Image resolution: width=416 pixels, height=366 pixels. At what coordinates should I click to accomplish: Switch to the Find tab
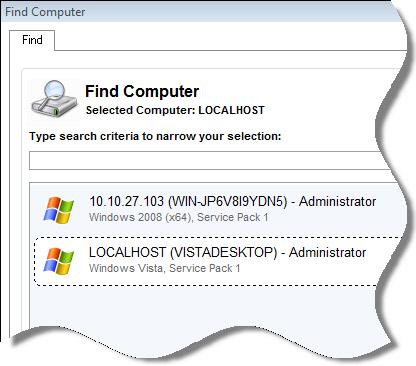point(32,40)
